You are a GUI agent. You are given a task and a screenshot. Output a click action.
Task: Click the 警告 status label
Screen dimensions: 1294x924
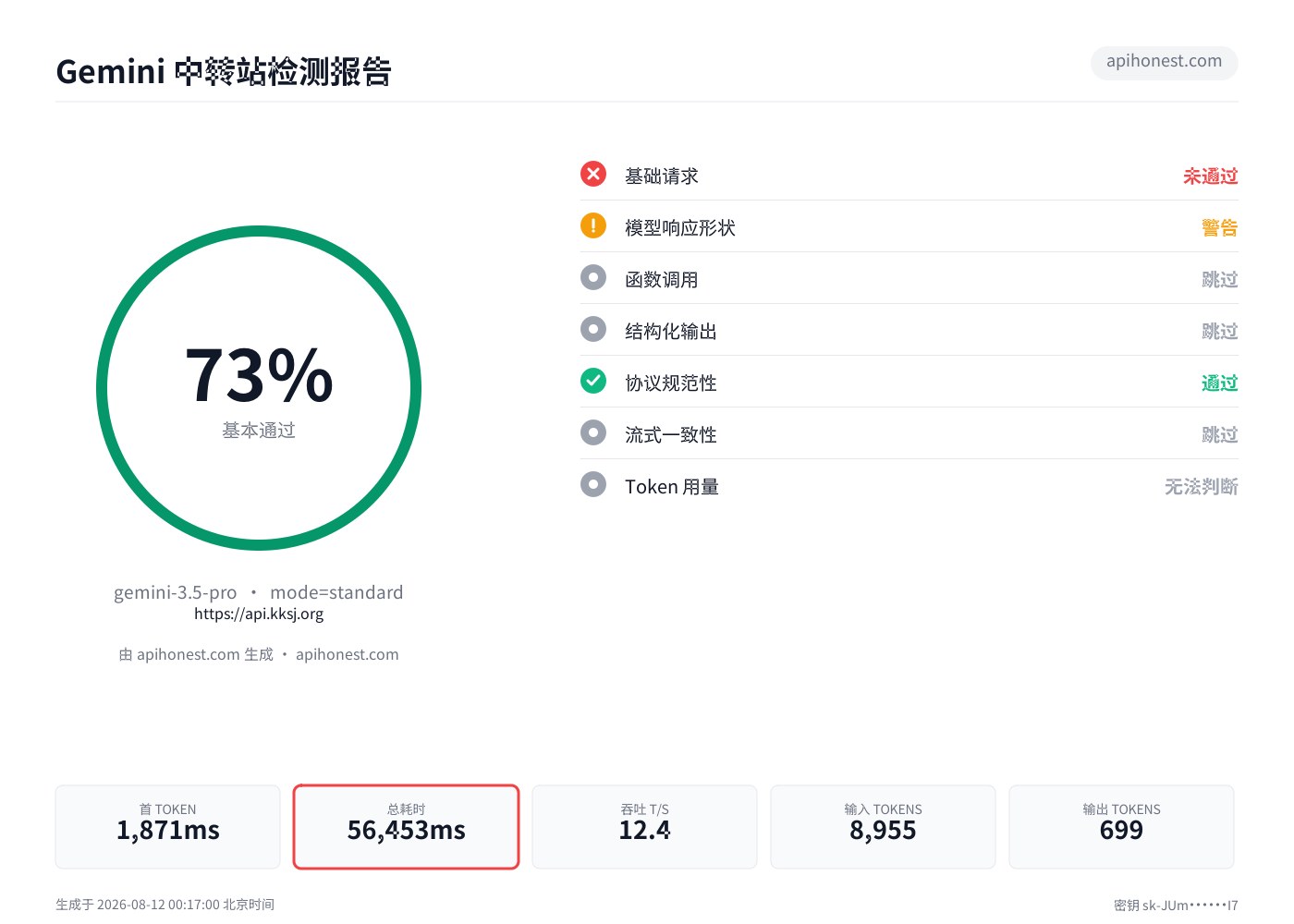click(x=1220, y=227)
